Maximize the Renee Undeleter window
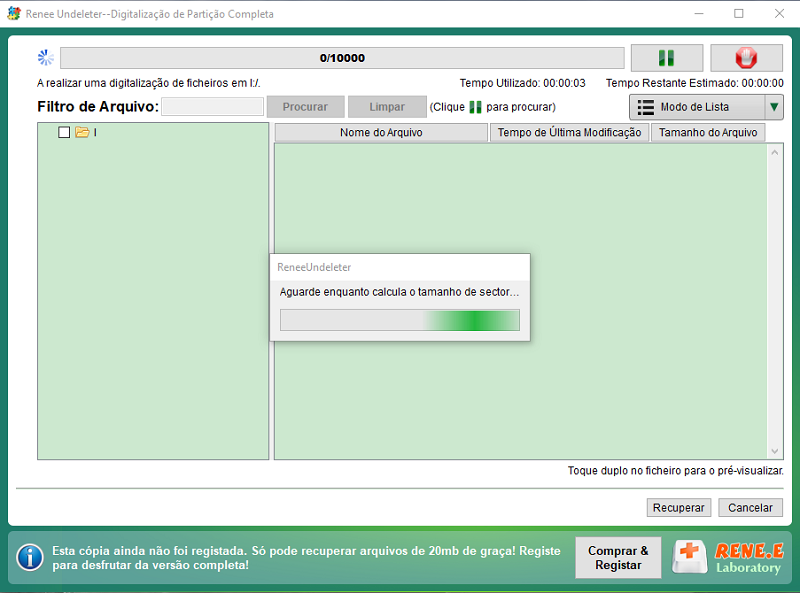 point(739,14)
